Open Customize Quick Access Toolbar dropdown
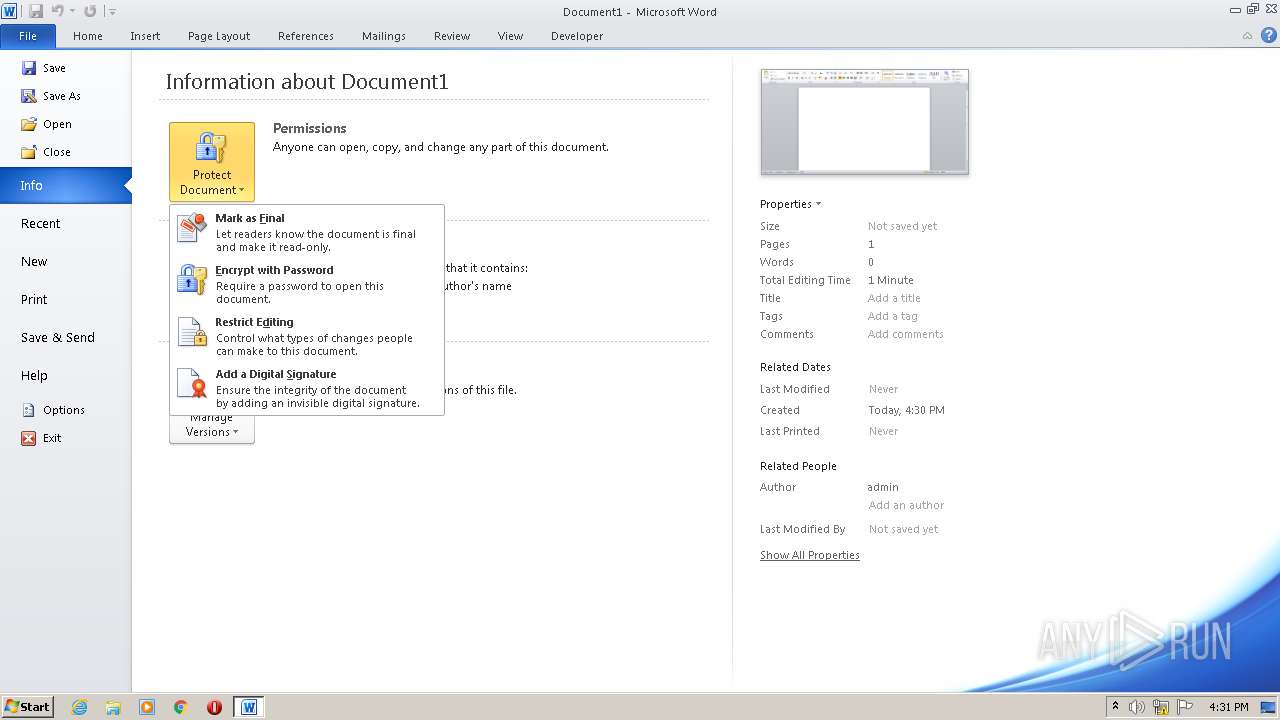The width and height of the screenshot is (1280, 720). [112, 12]
